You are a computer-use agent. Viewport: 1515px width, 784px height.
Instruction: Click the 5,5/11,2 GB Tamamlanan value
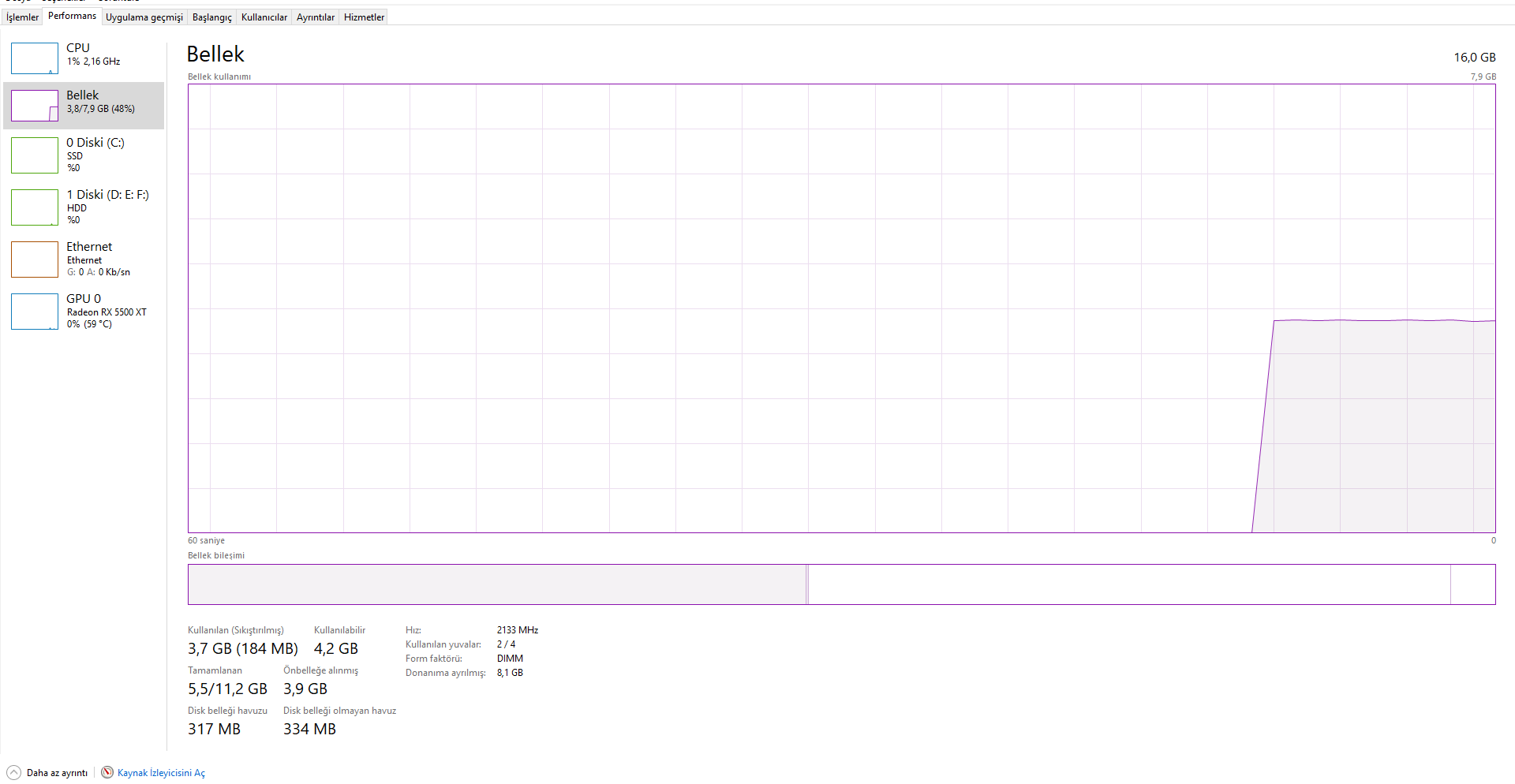[227, 689]
